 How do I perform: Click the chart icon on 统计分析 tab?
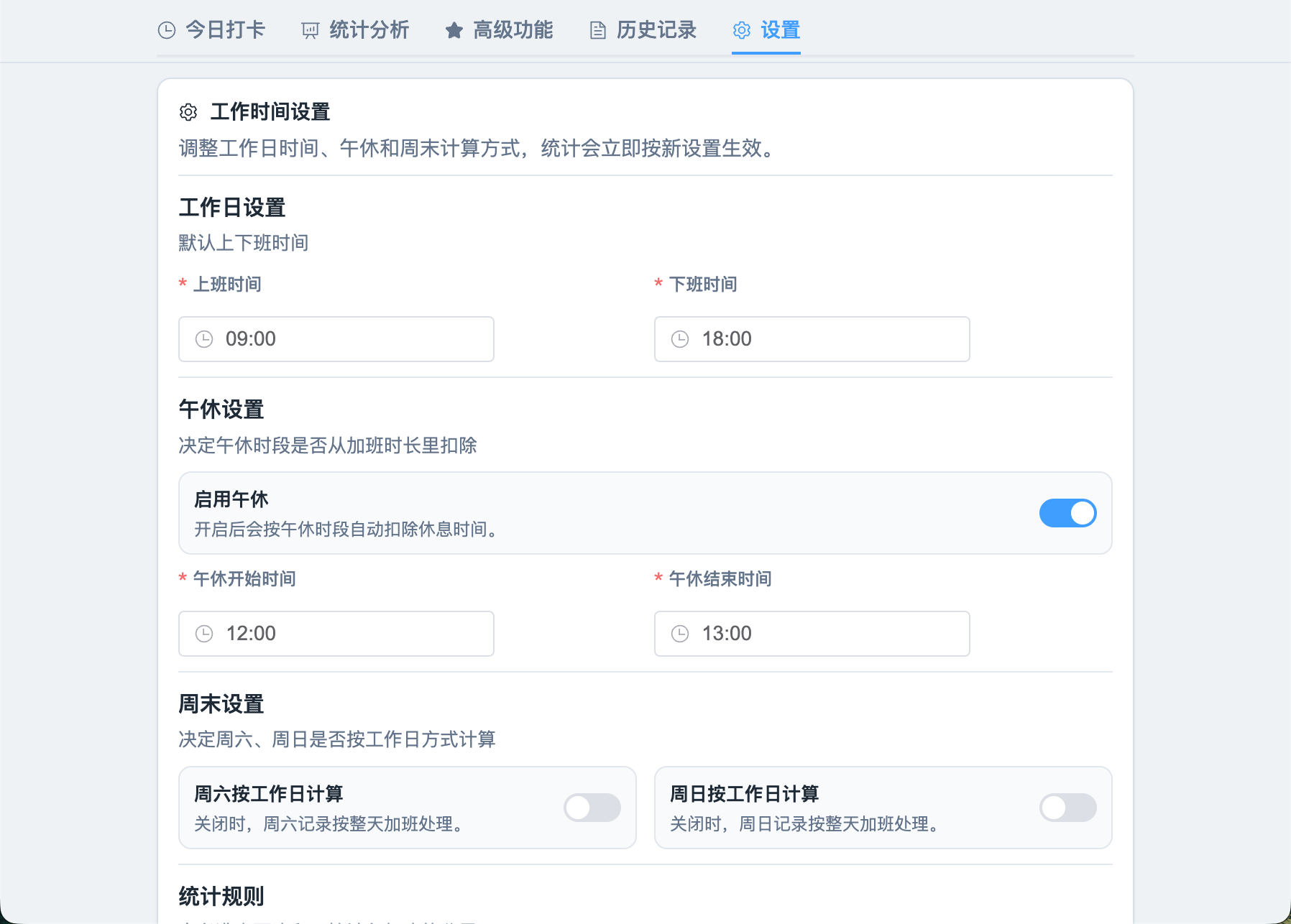(x=311, y=30)
